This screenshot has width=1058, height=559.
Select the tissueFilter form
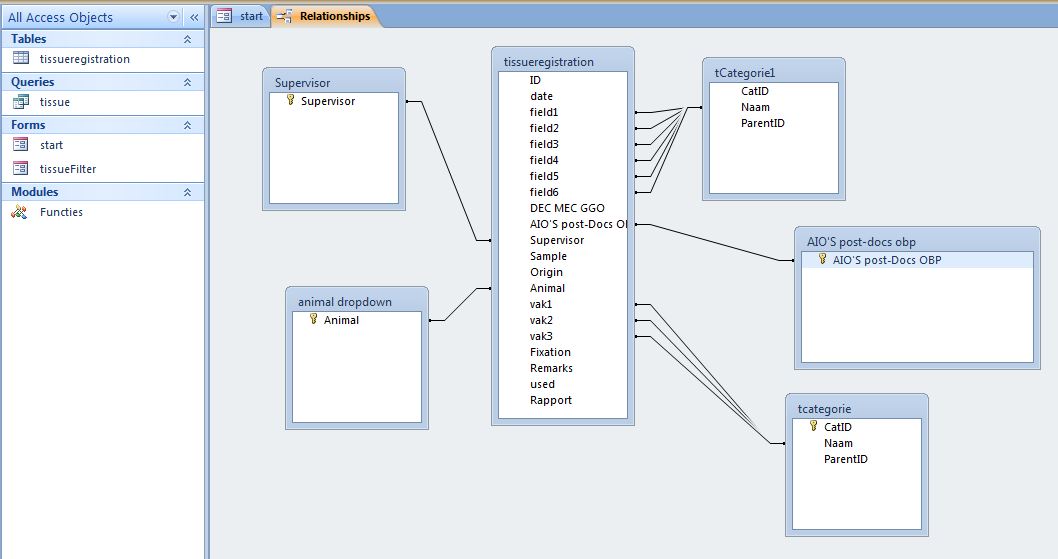tap(68, 169)
